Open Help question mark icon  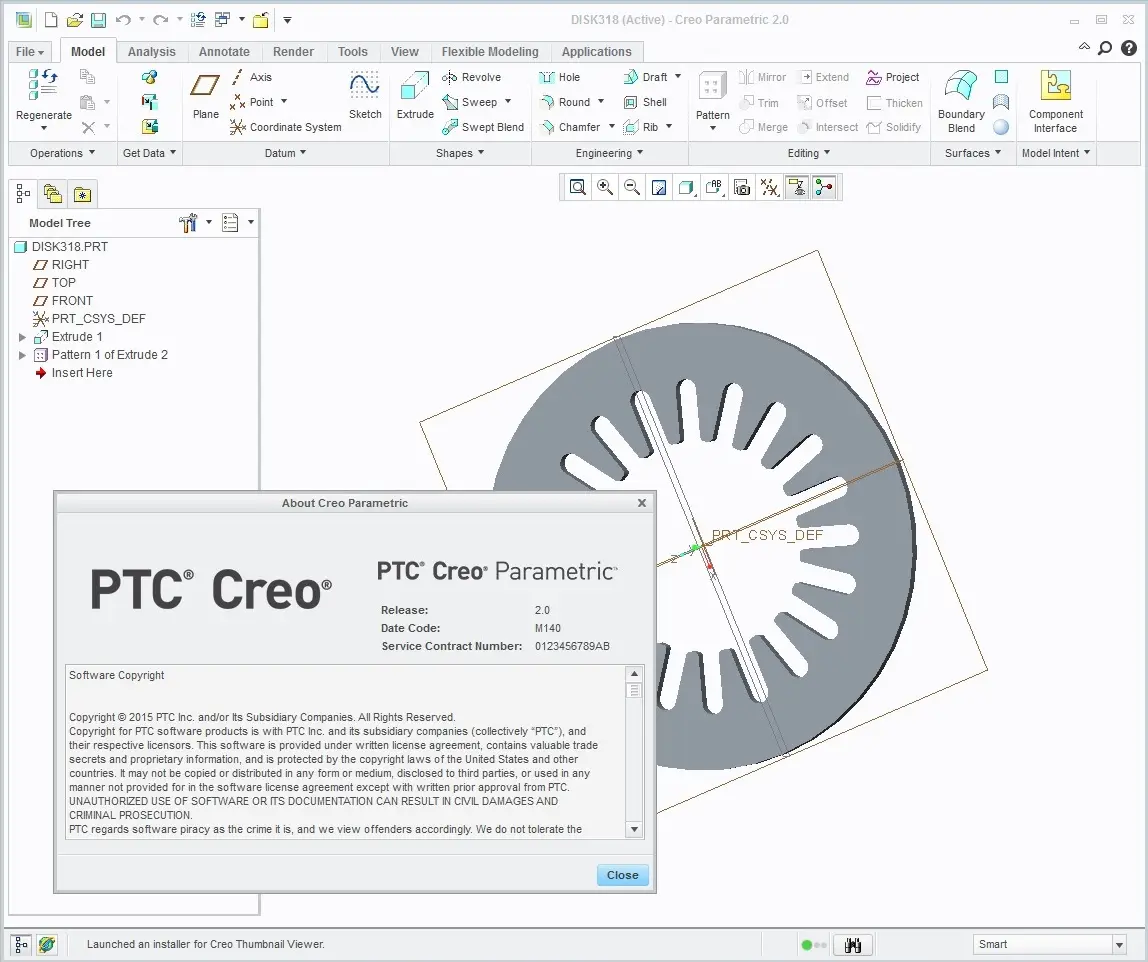[1129, 48]
